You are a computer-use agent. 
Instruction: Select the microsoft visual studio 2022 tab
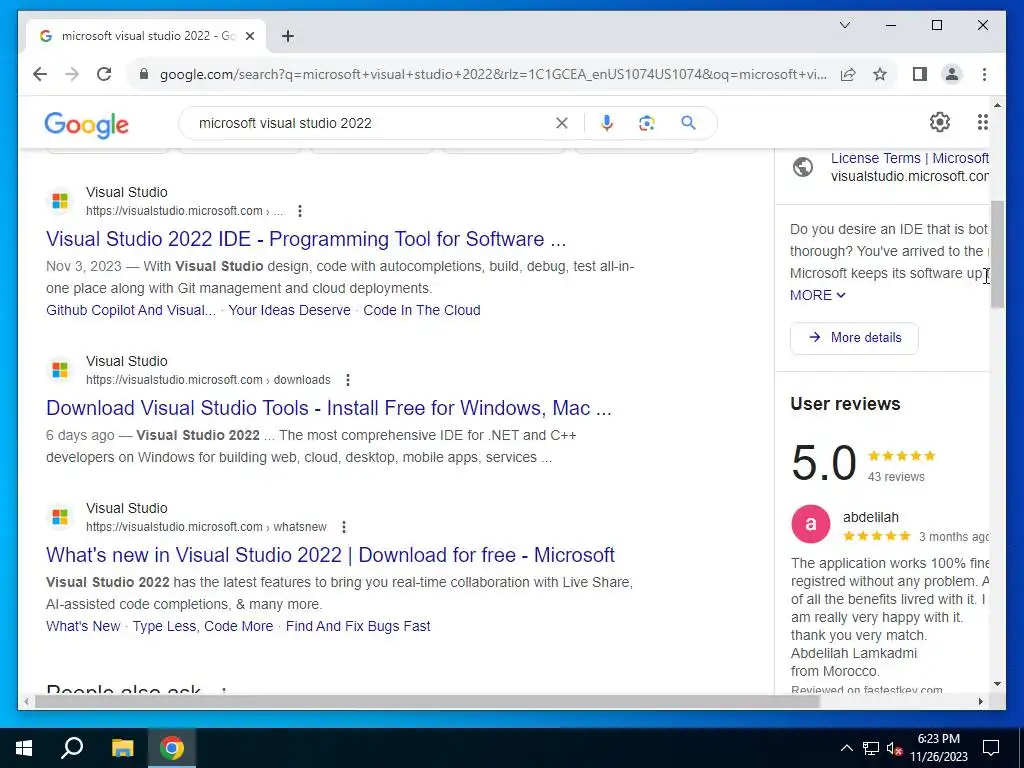(146, 36)
